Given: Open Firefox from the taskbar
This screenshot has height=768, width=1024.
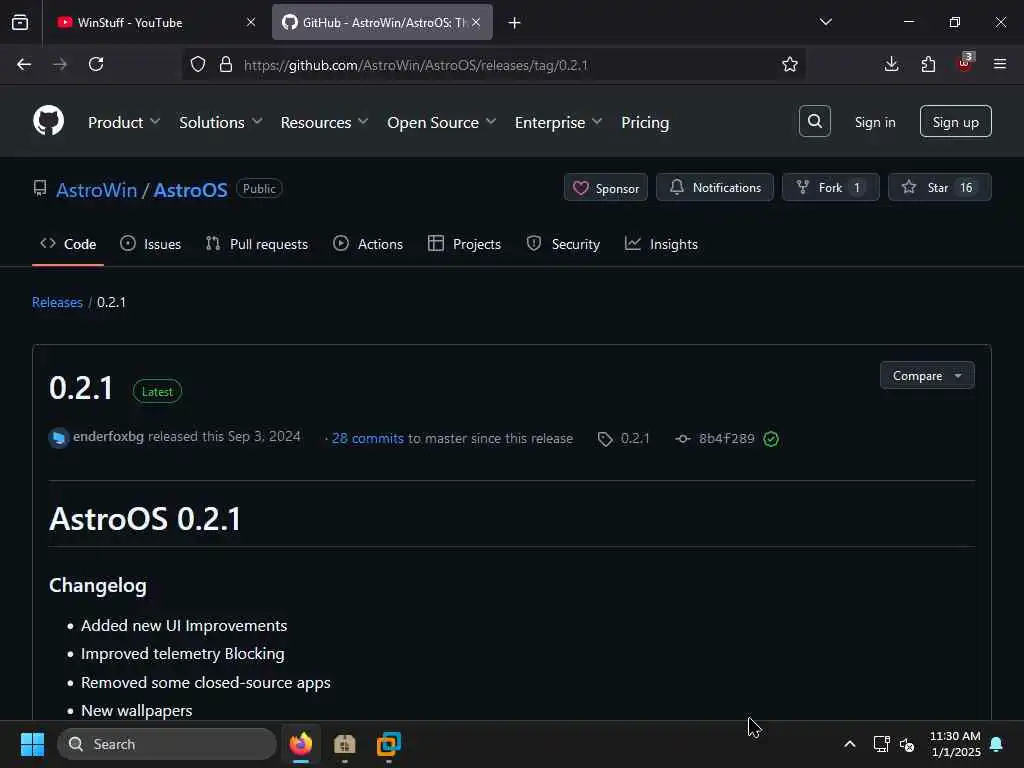Looking at the screenshot, I should [x=301, y=744].
